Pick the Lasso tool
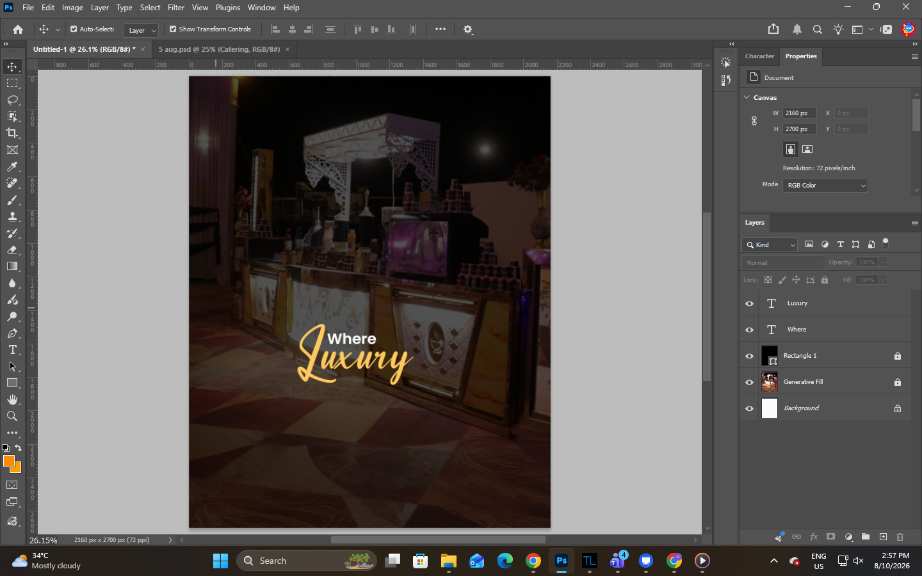922x576 pixels. click(12, 100)
